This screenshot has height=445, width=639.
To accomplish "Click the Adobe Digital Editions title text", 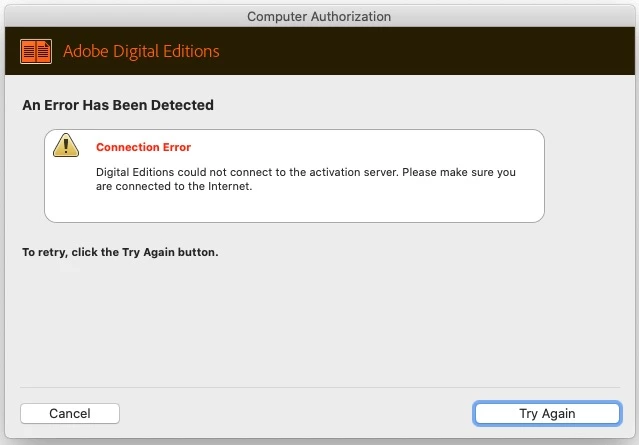I will click(x=141, y=51).
